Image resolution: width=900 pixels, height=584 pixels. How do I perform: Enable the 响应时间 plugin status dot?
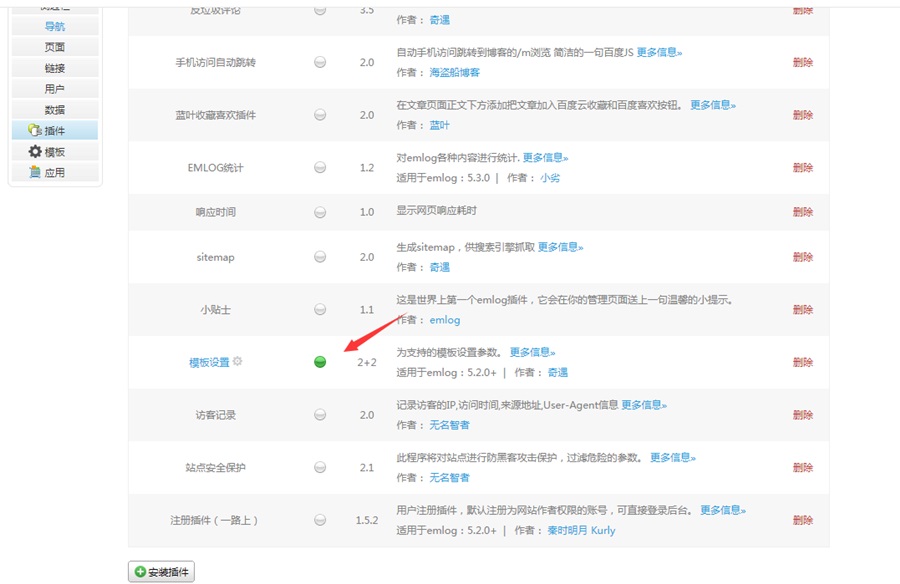tap(320, 212)
